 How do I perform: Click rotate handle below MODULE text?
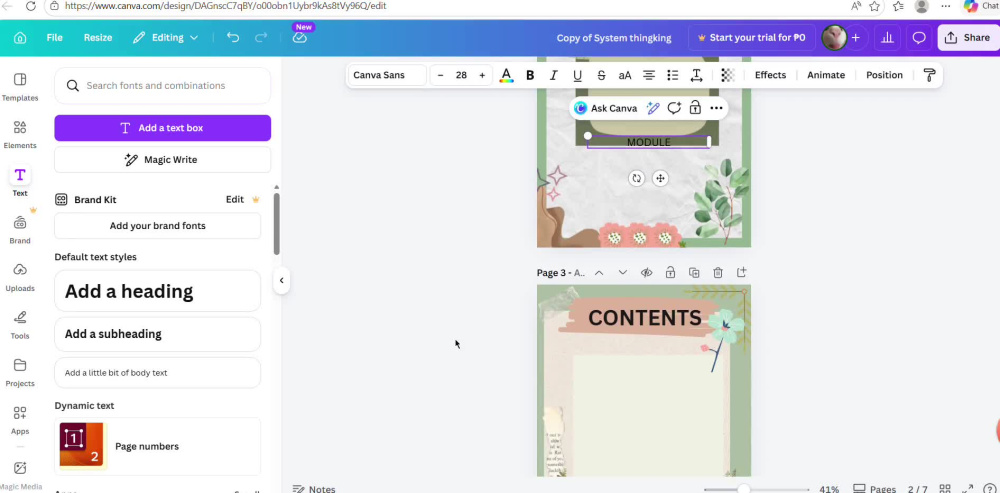[x=636, y=179]
